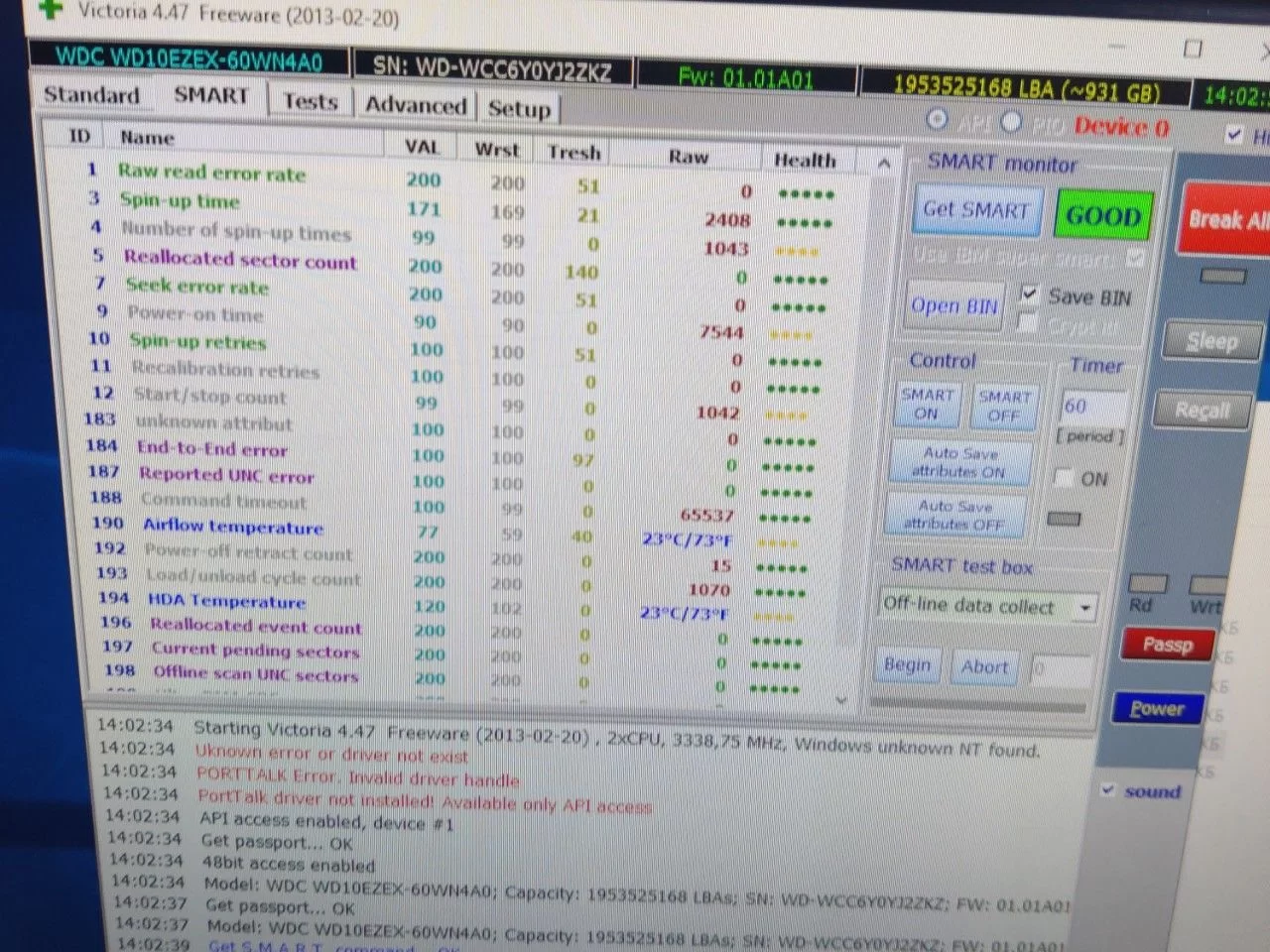Click the SMART OFF button

point(1004,406)
